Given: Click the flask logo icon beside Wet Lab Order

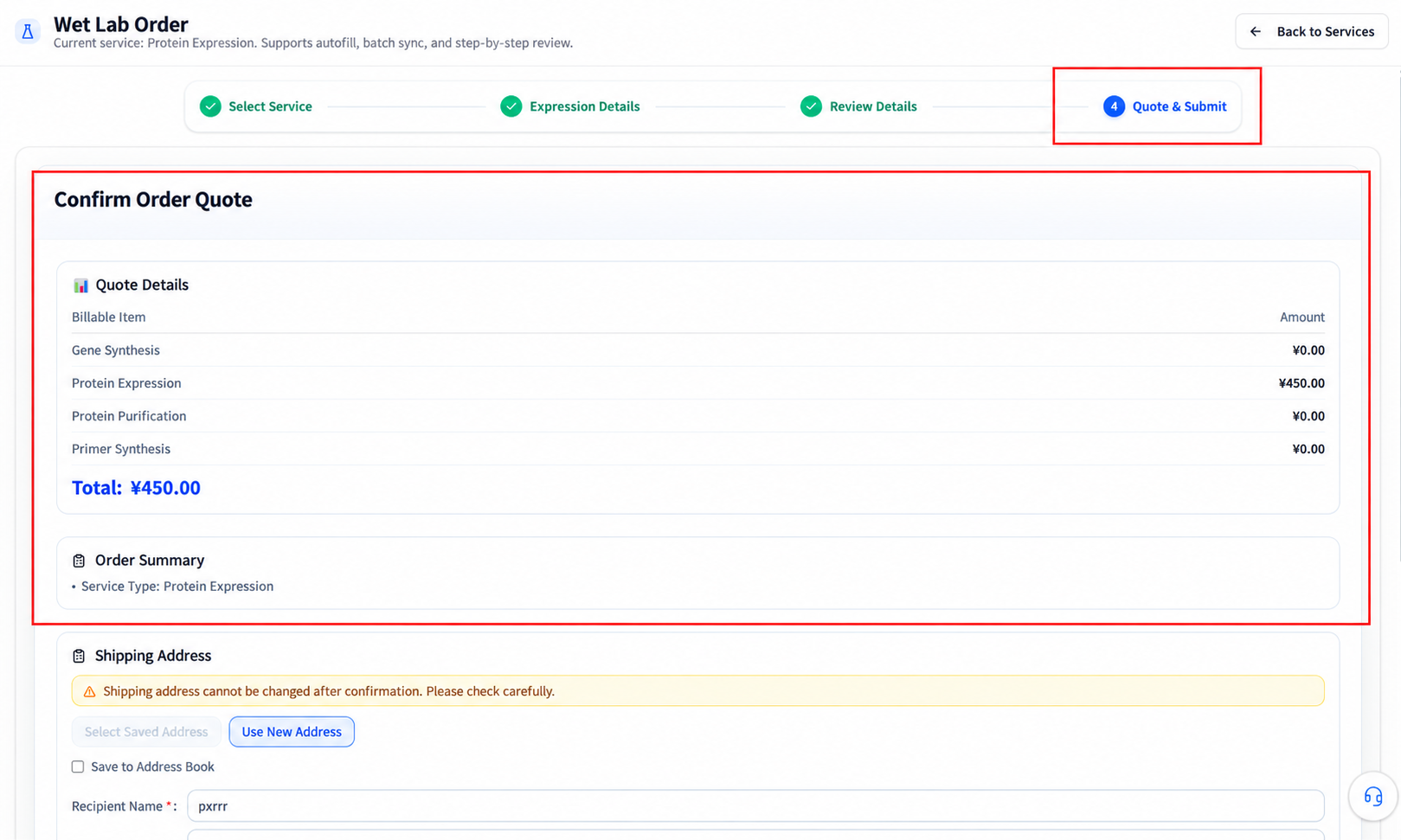Looking at the screenshot, I should (x=28, y=32).
